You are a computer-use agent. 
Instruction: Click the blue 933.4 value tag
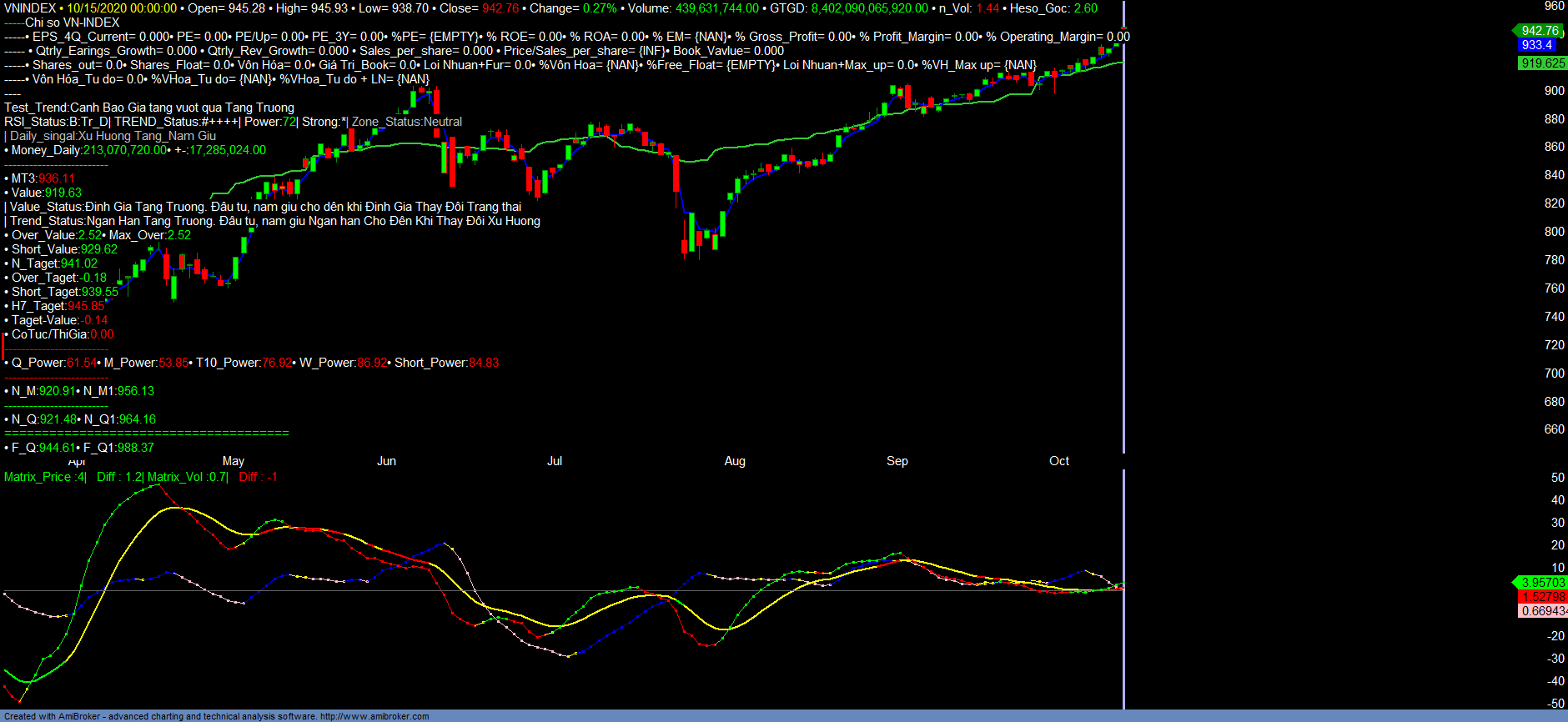[x=1536, y=45]
